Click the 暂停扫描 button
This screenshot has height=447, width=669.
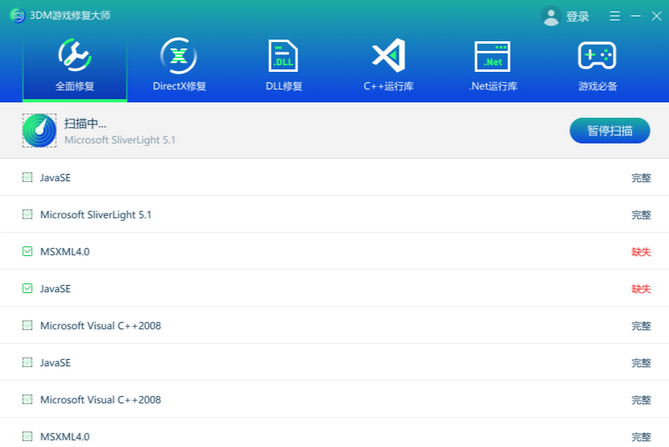(609, 131)
